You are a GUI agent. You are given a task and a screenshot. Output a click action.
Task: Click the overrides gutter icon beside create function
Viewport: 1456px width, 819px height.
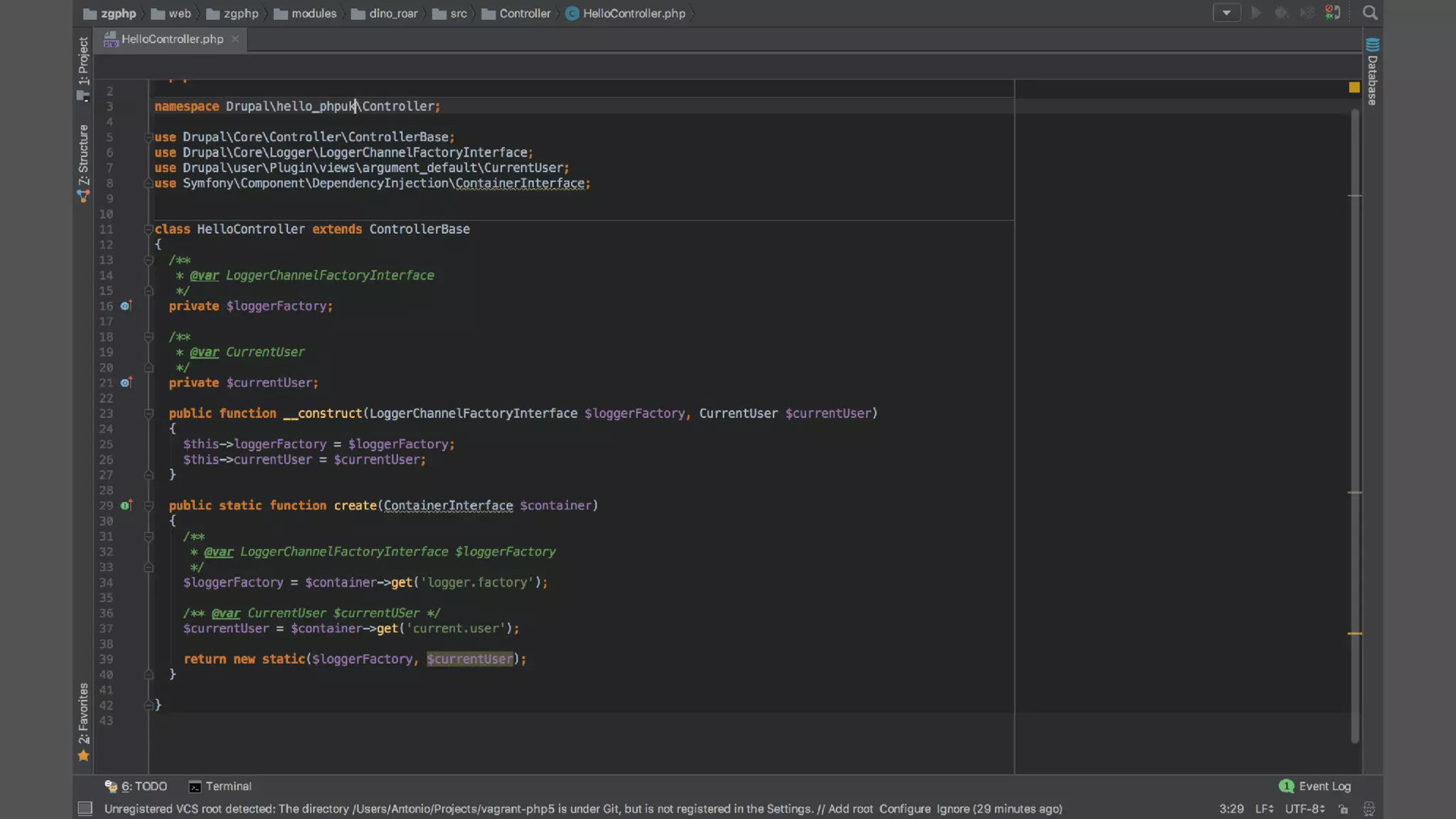[x=126, y=505]
